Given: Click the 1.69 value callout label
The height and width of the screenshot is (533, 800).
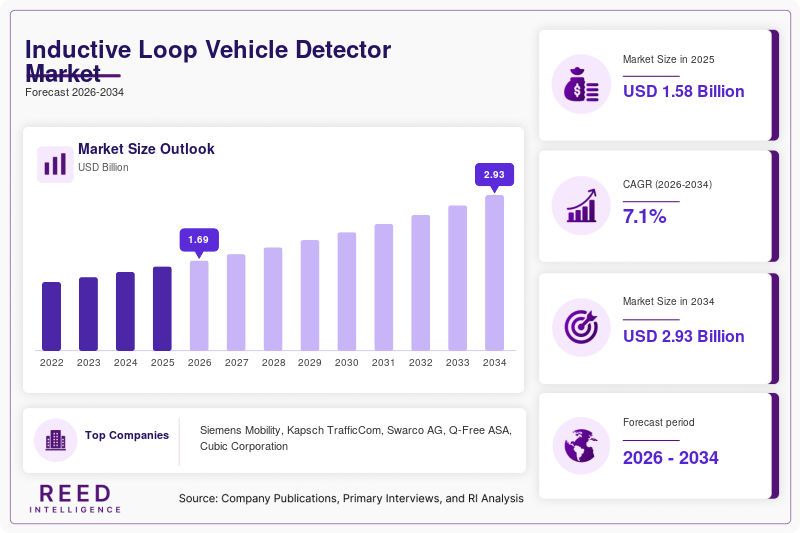Looking at the screenshot, I should click(199, 240).
